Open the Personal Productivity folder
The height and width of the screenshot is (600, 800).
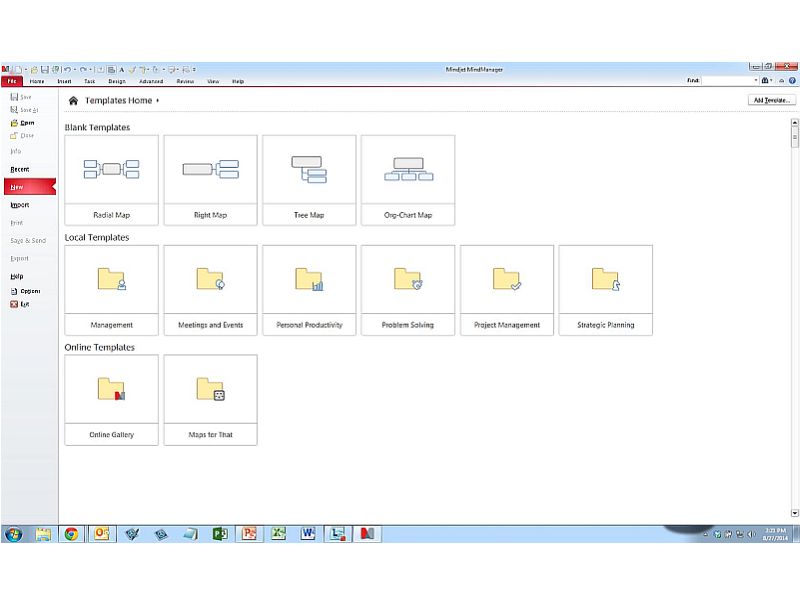click(x=309, y=290)
